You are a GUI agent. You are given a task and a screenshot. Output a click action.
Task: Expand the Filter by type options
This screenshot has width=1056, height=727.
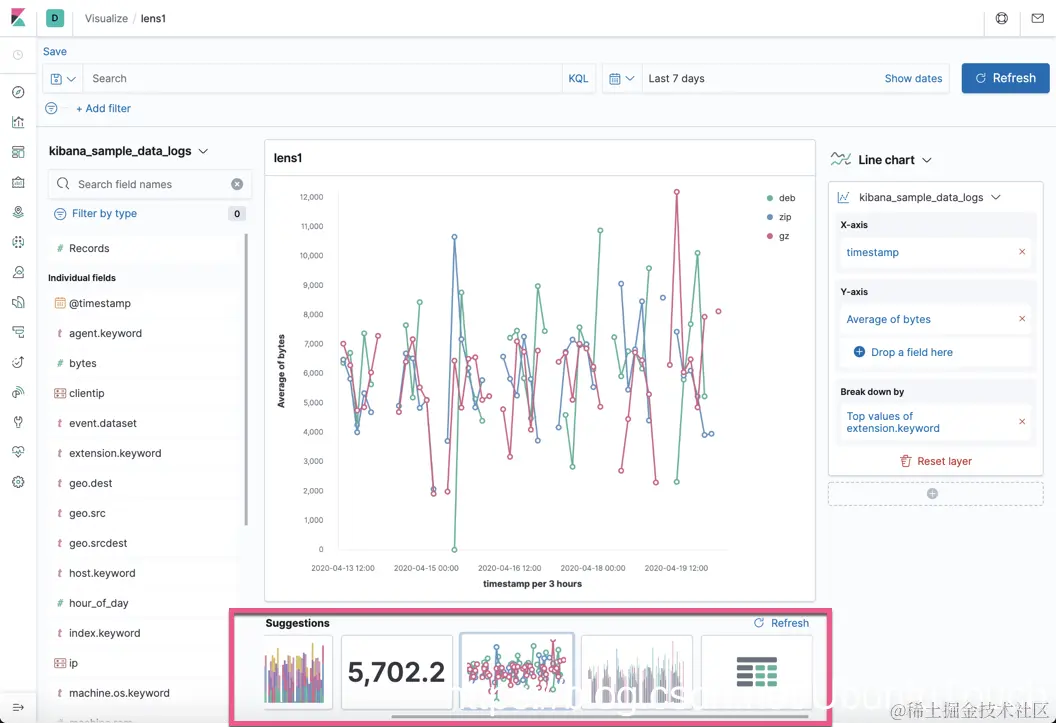click(x=104, y=214)
